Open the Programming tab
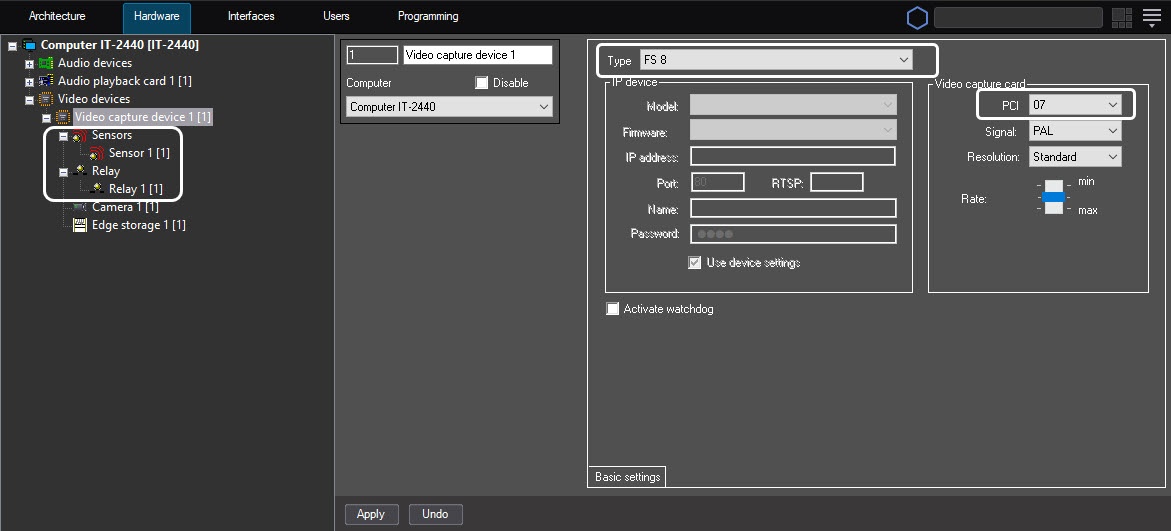 pos(428,17)
